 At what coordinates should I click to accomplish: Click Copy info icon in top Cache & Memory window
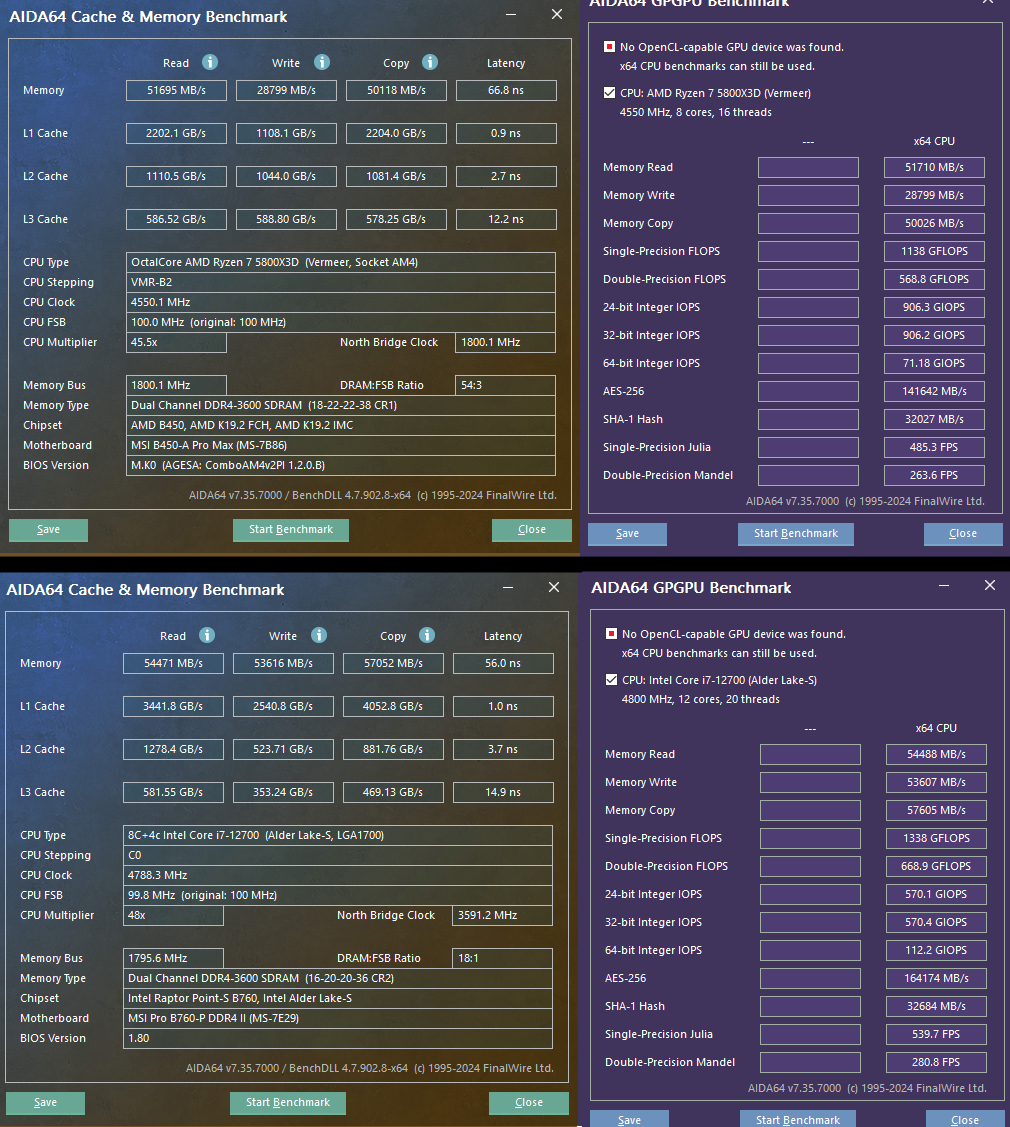[430, 63]
